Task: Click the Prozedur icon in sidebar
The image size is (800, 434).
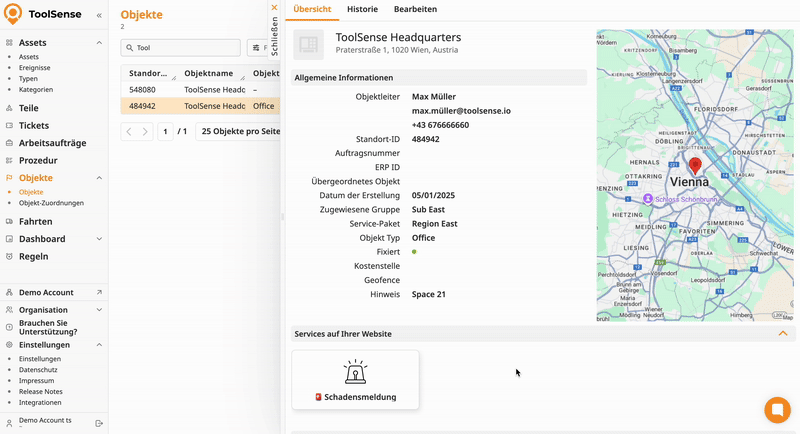Action: [x=9, y=160]
